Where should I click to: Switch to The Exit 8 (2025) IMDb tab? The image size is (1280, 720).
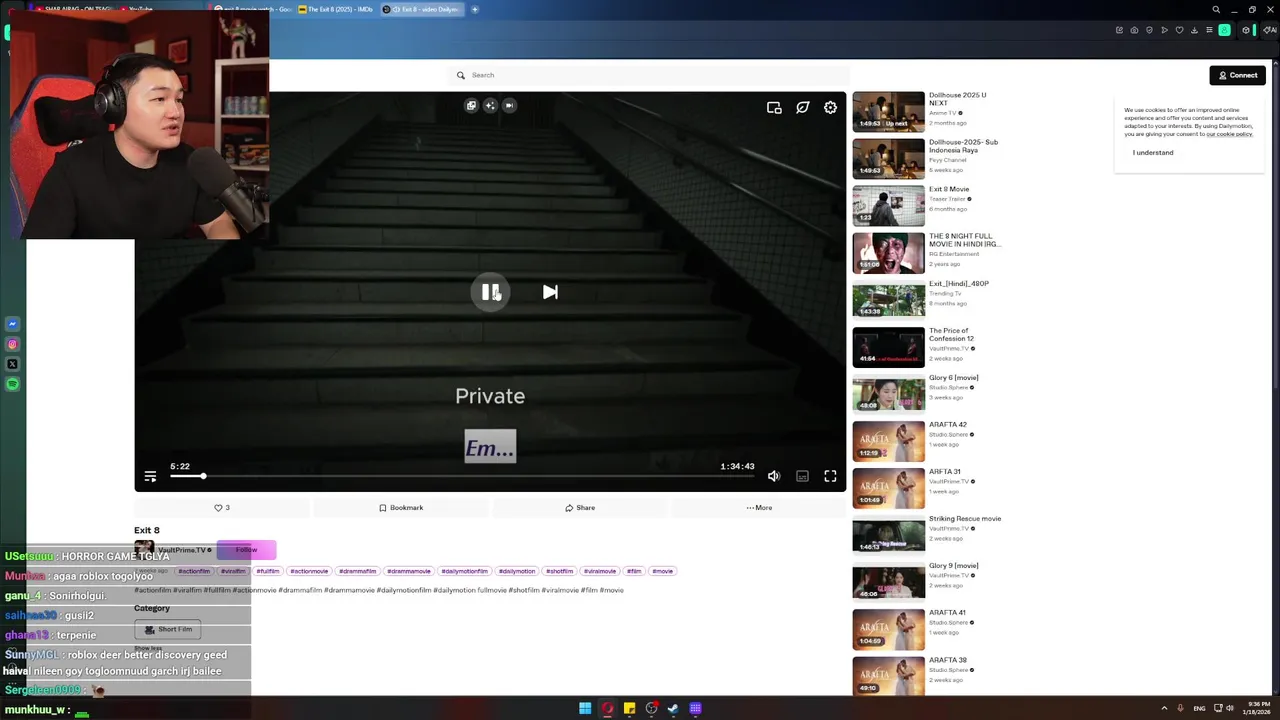point(337,9)
